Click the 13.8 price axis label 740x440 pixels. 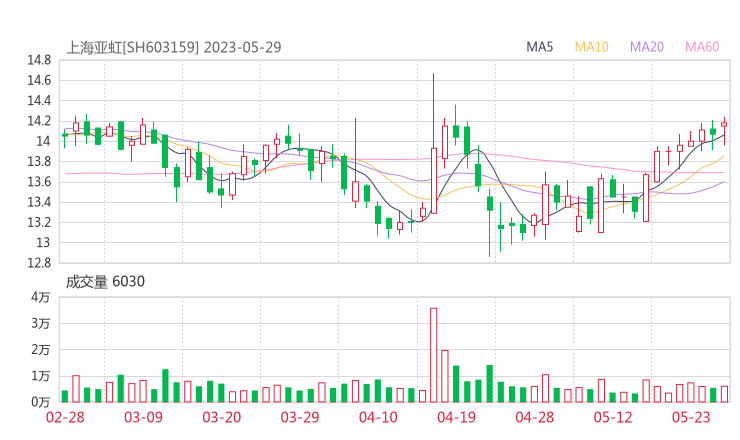click(x=39, y=161)
